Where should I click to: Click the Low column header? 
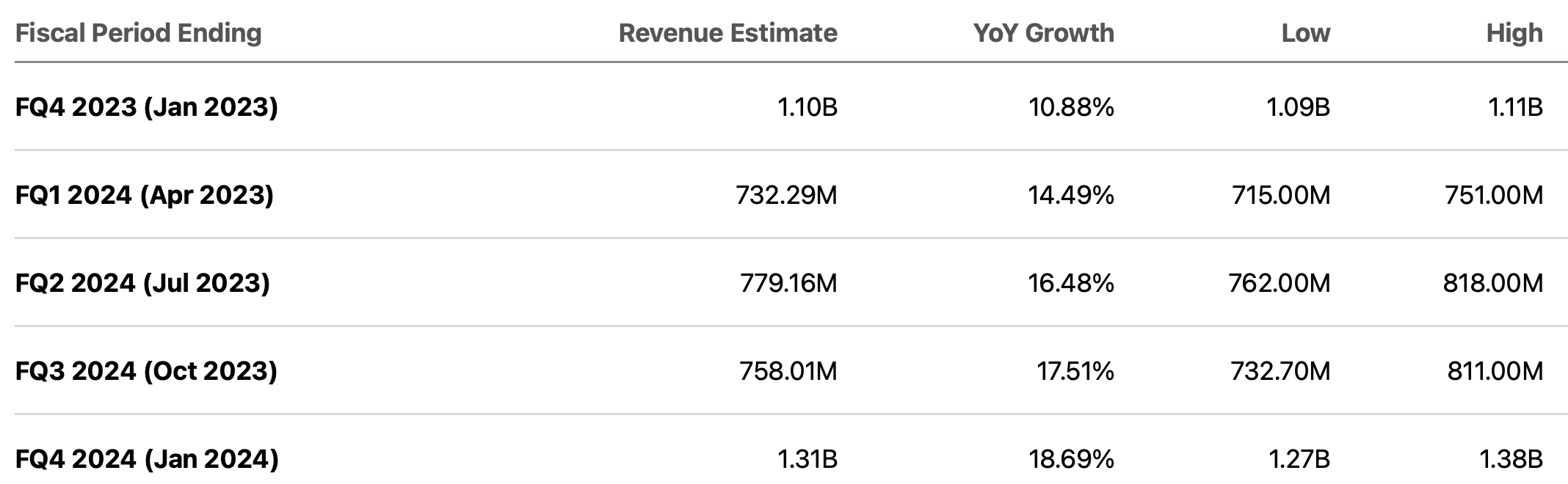(1305, 33)
